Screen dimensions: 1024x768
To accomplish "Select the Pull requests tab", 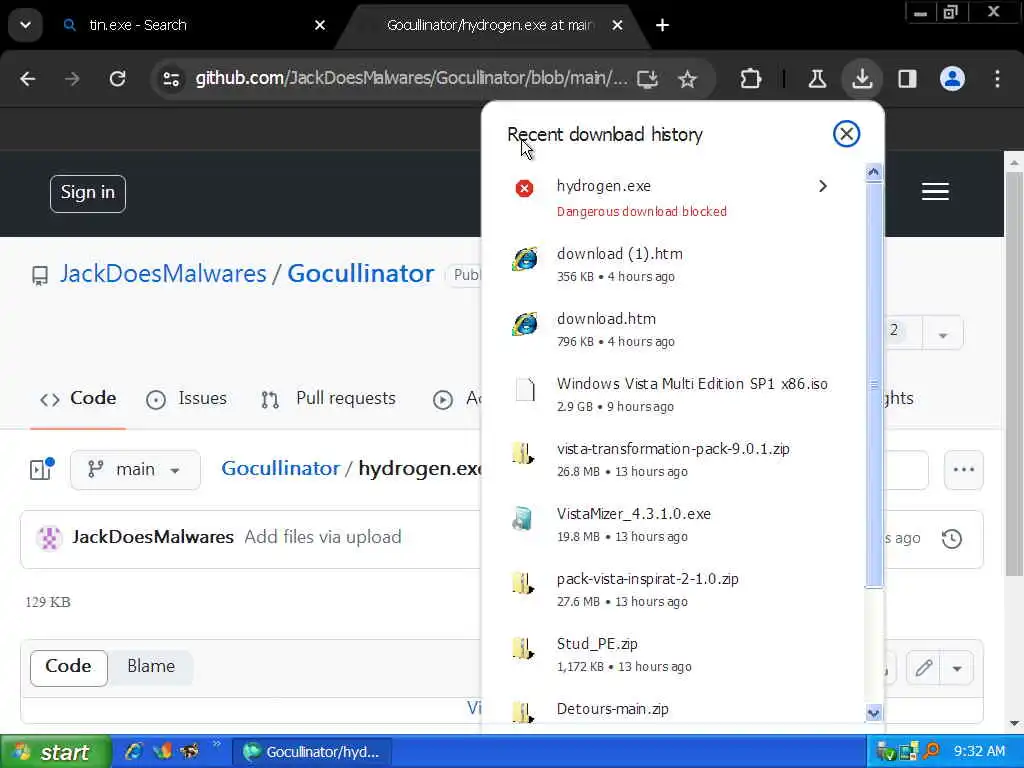I will click(328, 398).
